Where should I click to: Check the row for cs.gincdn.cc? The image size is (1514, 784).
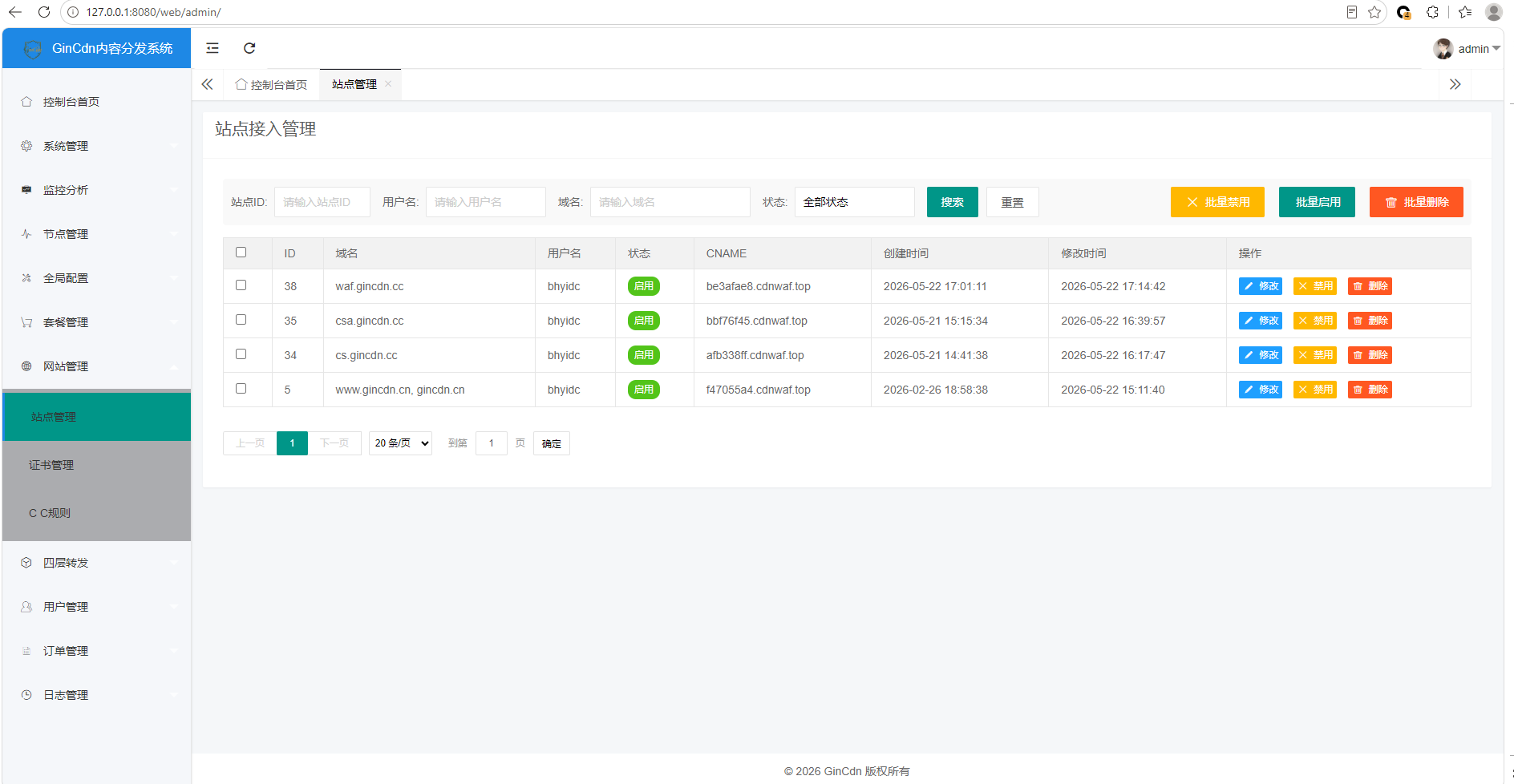tap(241, 354)
